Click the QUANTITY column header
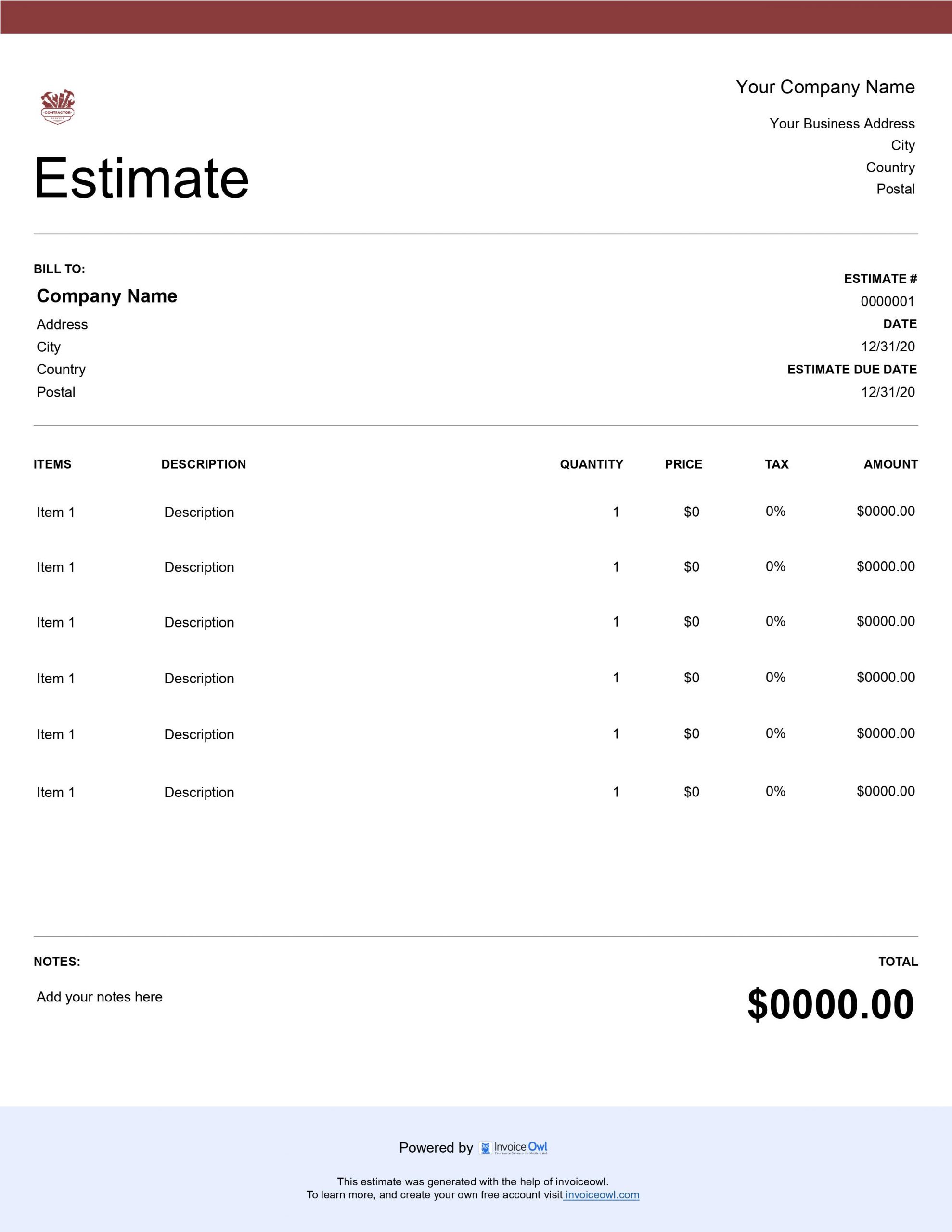The height and width of the screenshot is (1232, 952). point(591,464)
